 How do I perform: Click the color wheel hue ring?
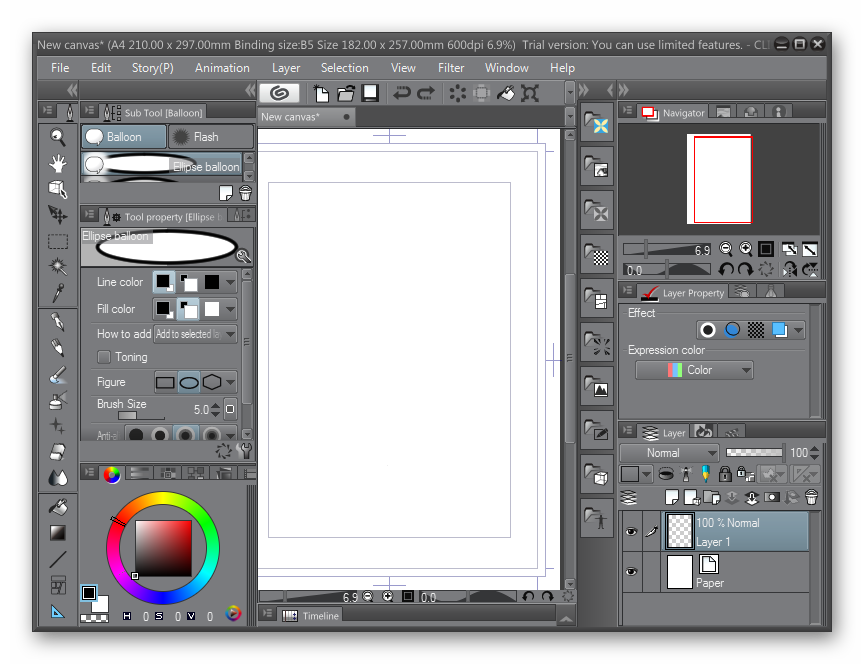tap(163, 499)
